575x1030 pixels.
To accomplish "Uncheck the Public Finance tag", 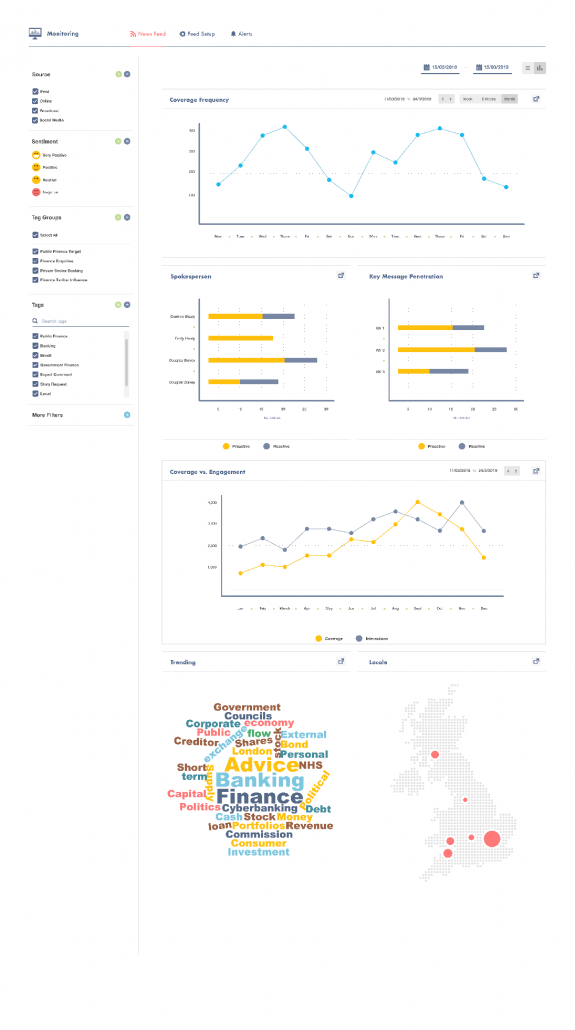I will 35,336.
